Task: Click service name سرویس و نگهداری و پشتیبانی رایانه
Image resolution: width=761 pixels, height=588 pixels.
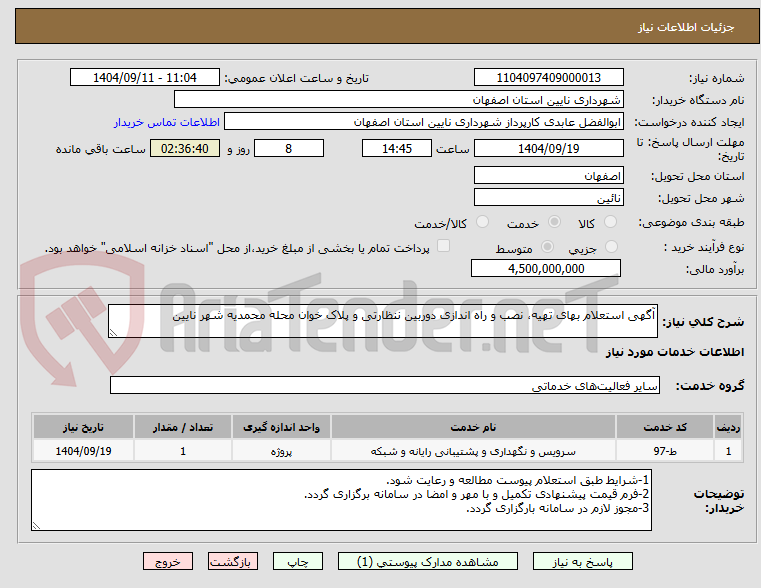Action: (473, 451)
